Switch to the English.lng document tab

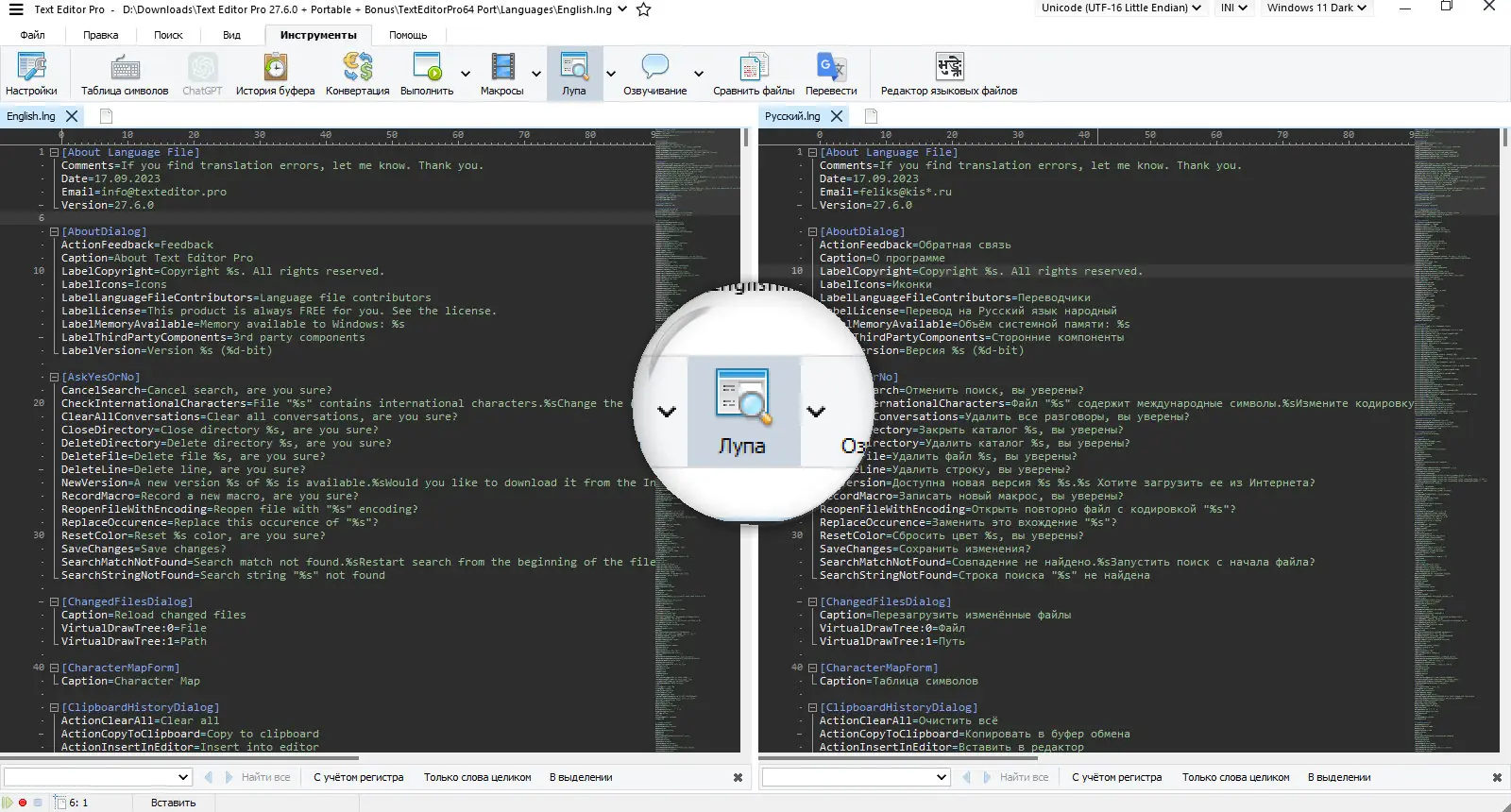31,116
